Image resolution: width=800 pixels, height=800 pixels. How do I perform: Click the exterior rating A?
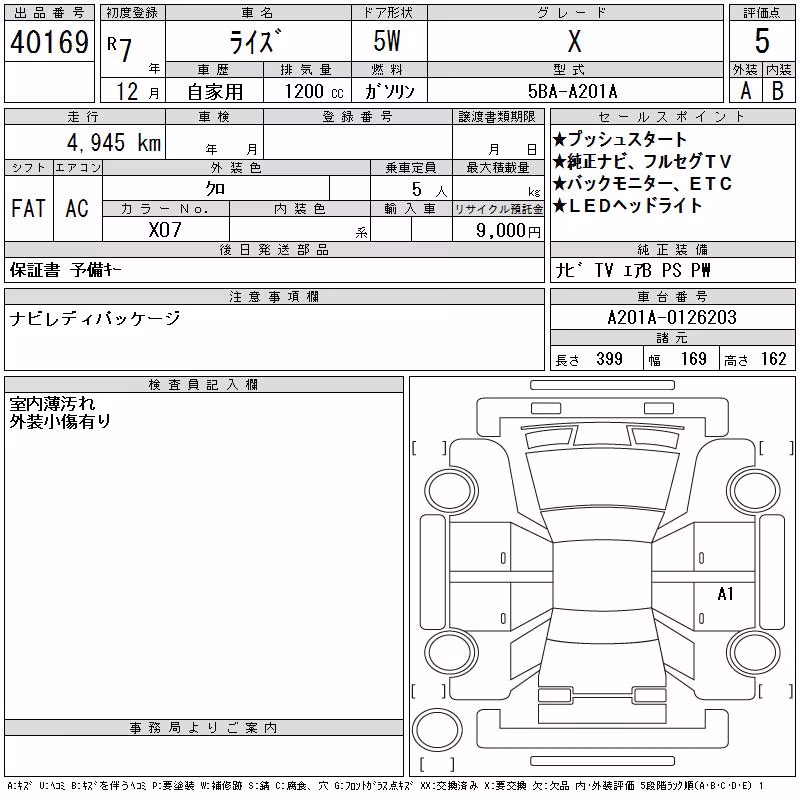[745, 91]
